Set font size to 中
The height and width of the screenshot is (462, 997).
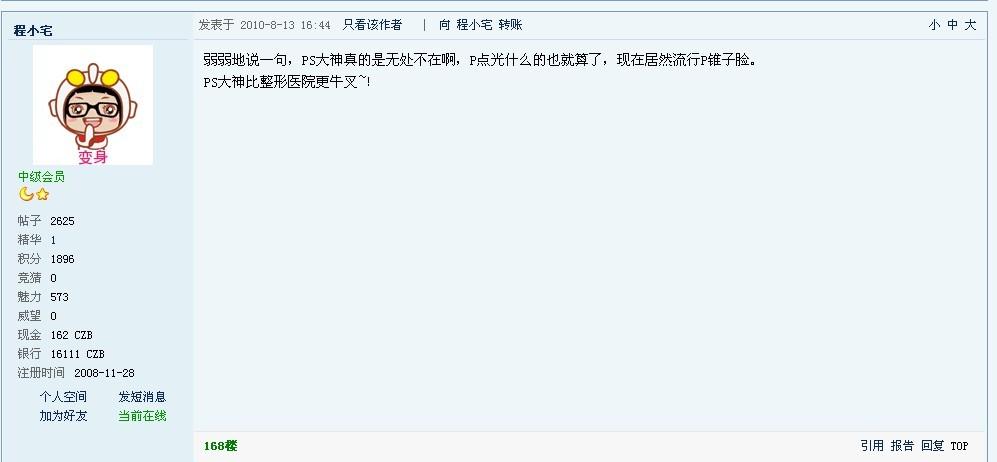(x=952, y=25)
